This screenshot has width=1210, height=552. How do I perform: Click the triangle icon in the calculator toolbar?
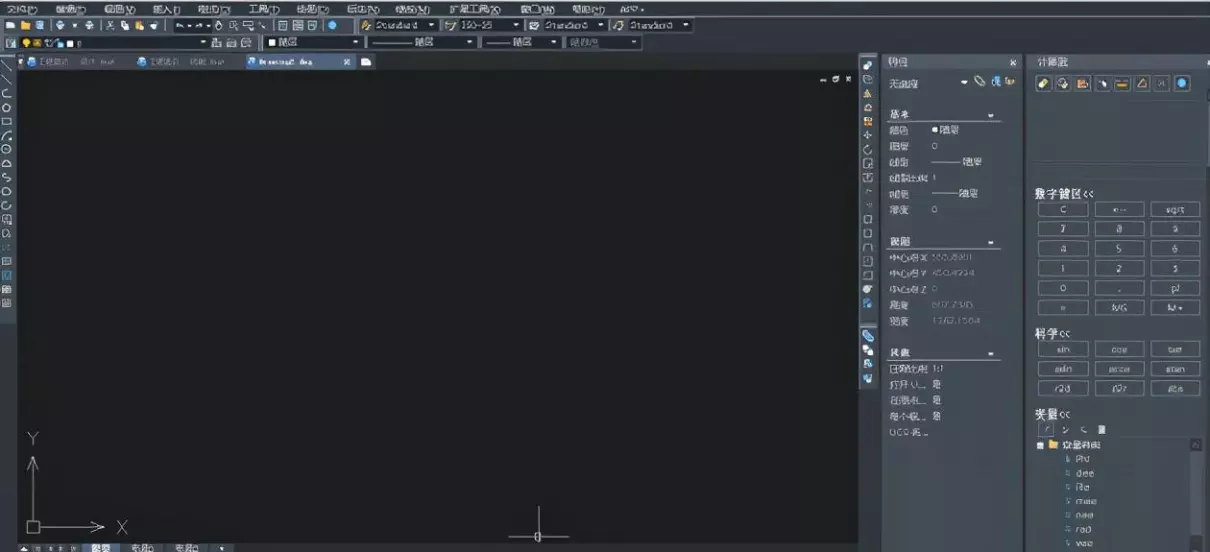tap(1142, 84)
